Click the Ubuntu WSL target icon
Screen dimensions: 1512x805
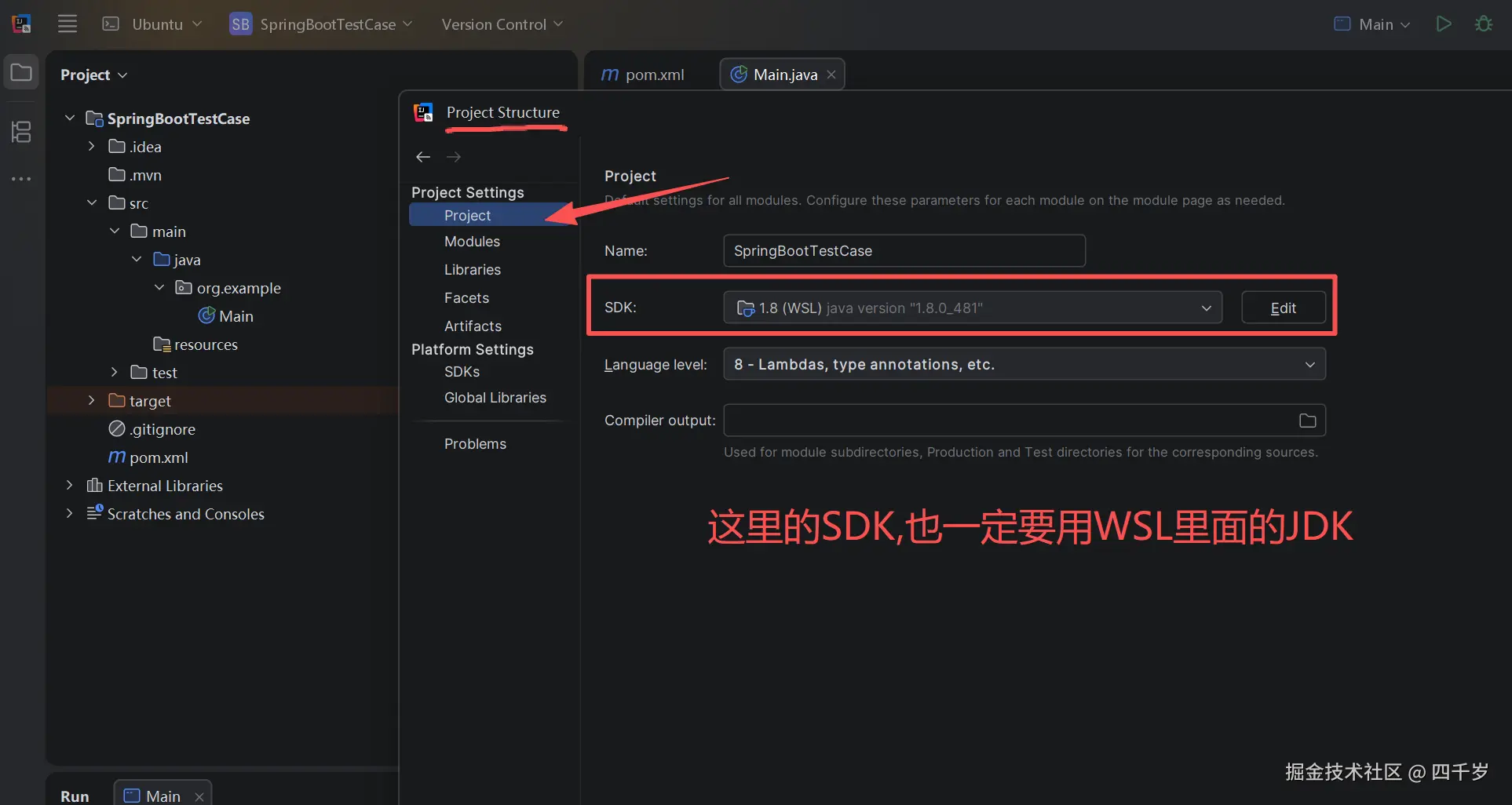click(x=111, y=24)
